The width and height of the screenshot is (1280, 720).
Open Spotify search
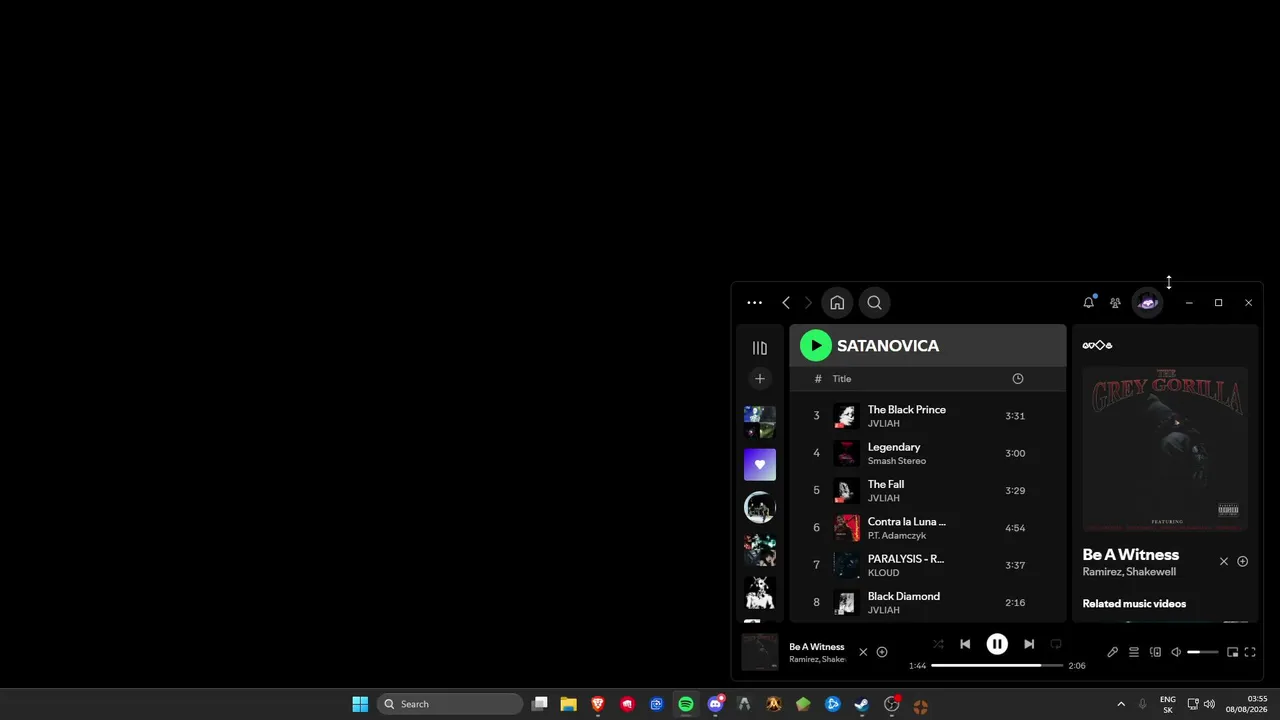click(874, 303)
